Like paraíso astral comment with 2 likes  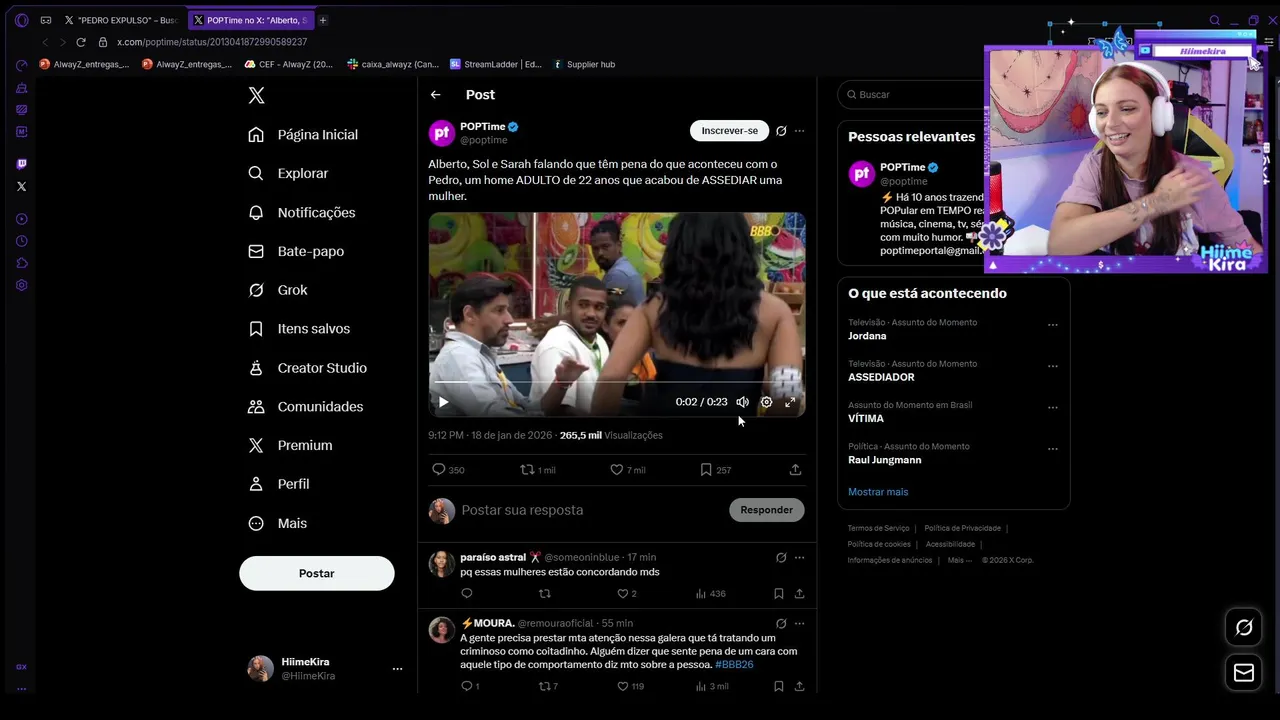627,594
